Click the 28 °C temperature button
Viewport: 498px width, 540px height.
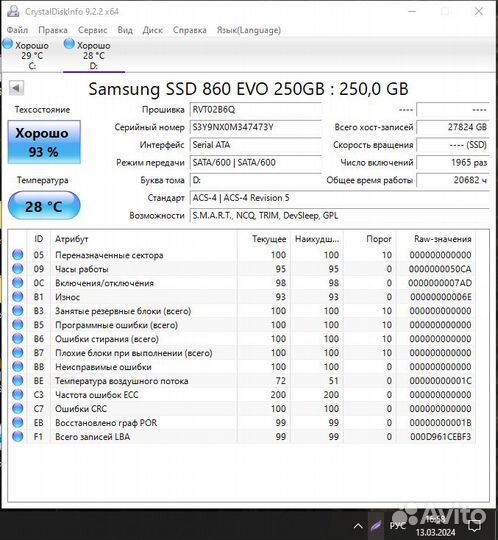pos(44,206)
